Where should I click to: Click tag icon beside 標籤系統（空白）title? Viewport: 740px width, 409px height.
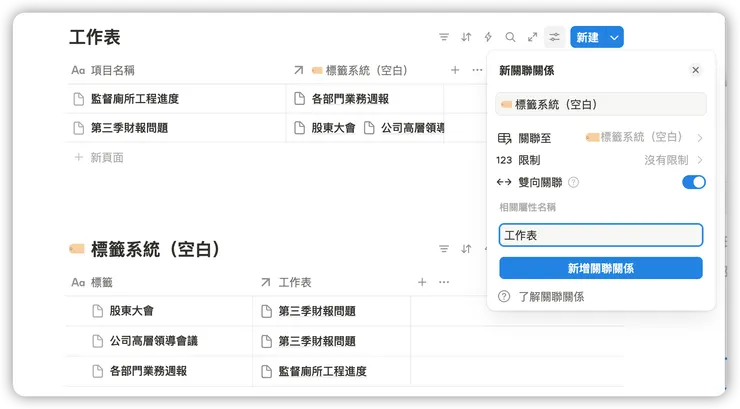point(77,249)
